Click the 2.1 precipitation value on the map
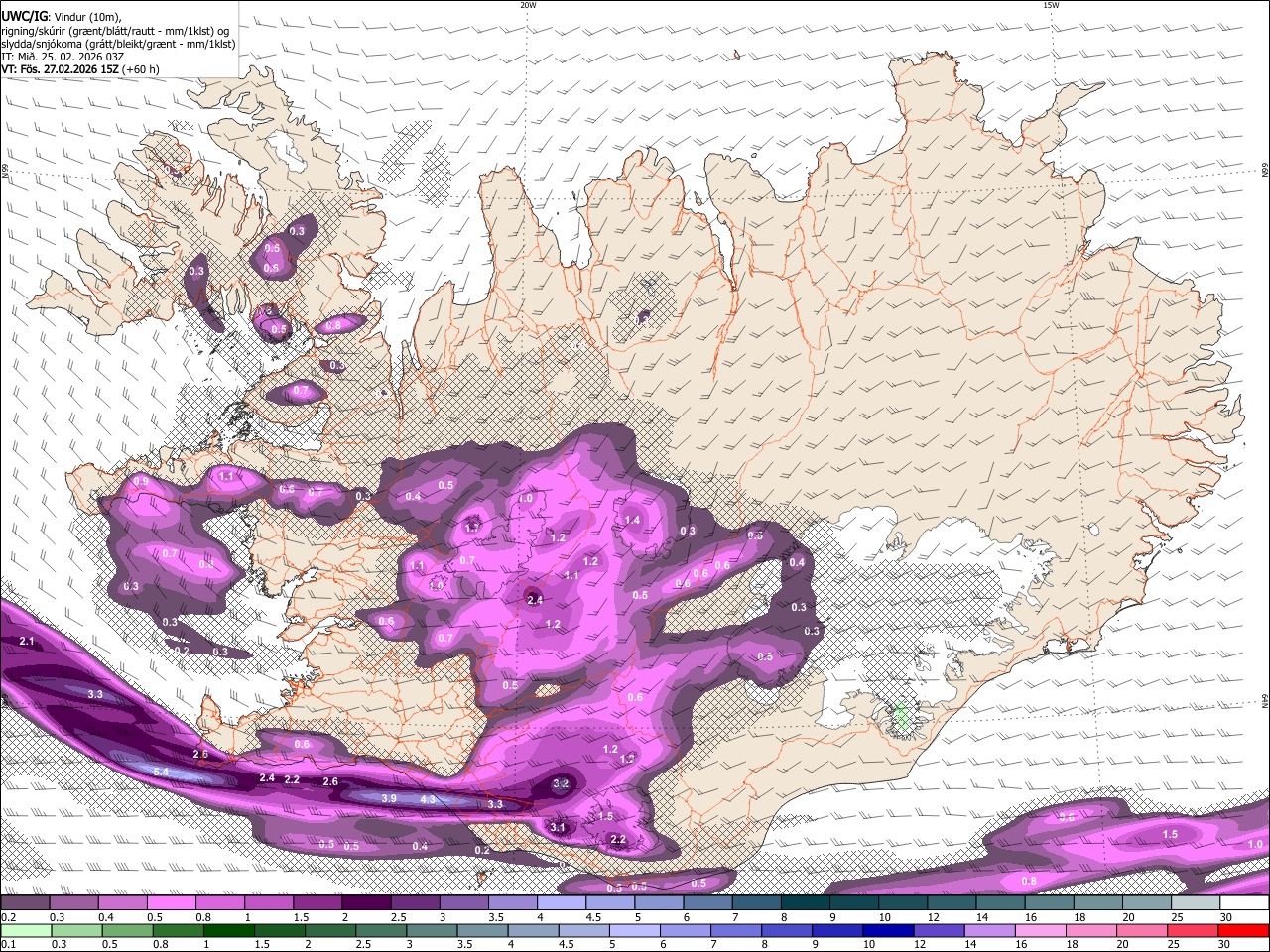 click(27, 642)
